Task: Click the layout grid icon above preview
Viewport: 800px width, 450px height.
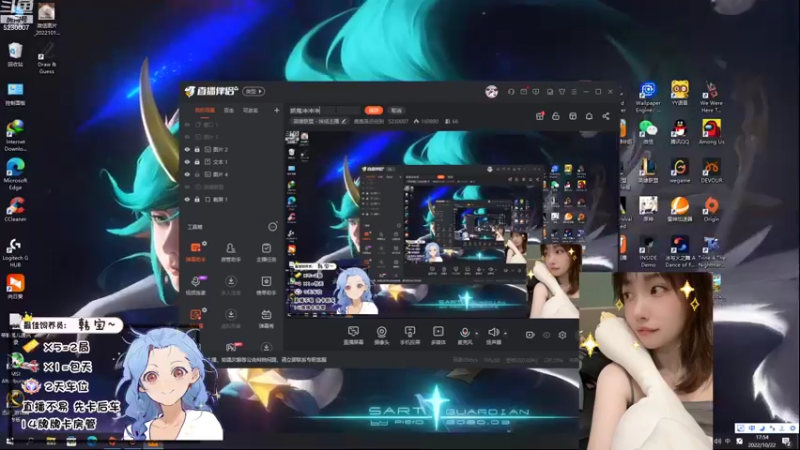Action: [572, 116]
